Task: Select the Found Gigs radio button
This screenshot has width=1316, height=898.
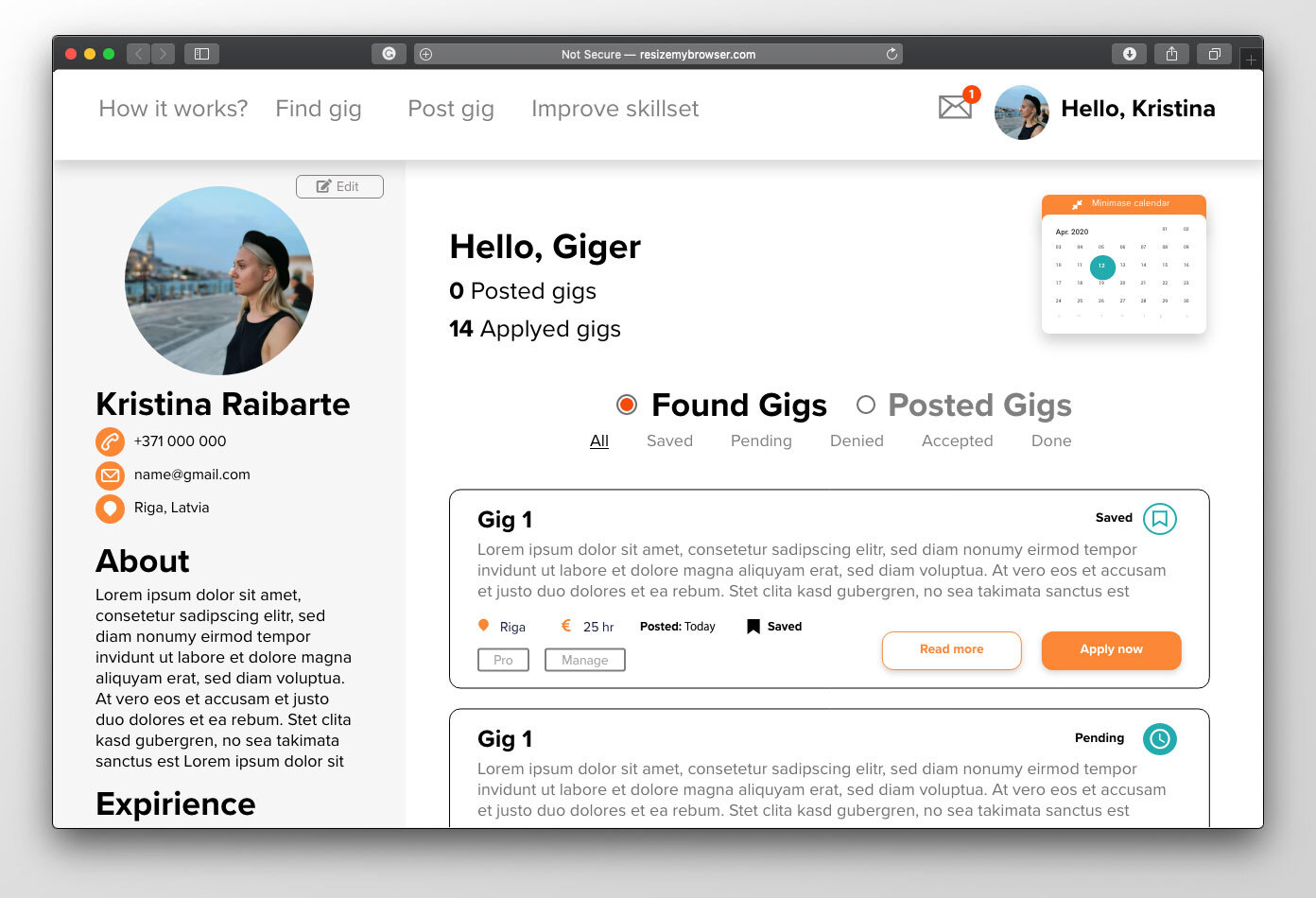Action: coord(626,405)
